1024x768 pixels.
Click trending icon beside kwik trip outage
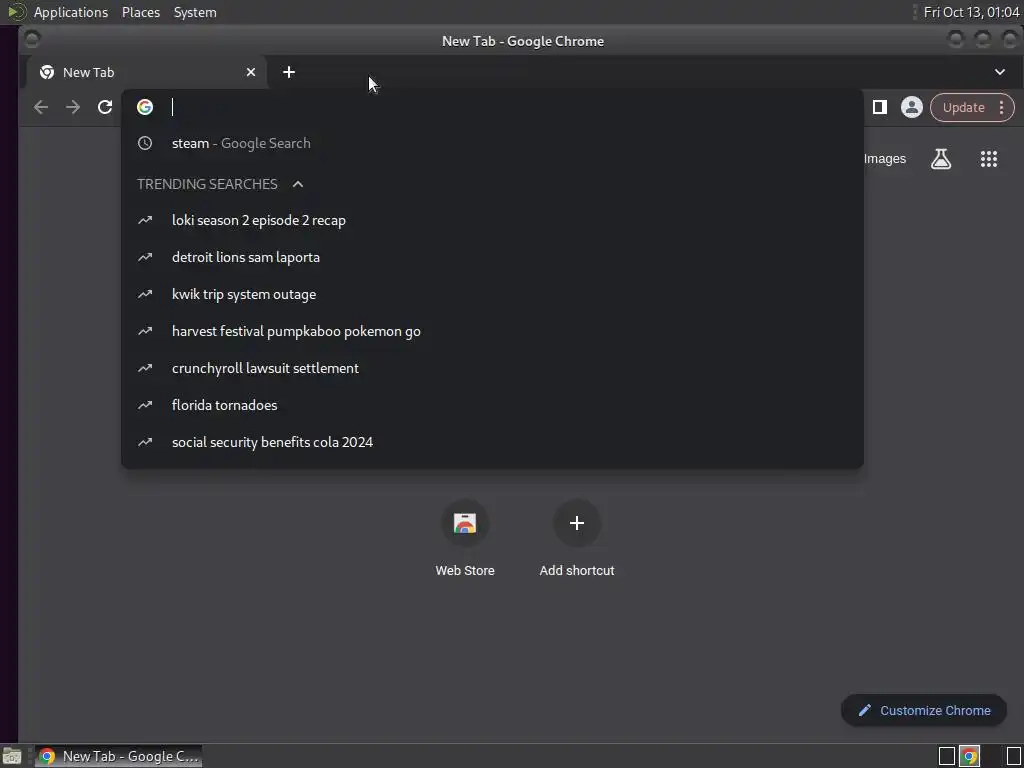coord(145,294)
